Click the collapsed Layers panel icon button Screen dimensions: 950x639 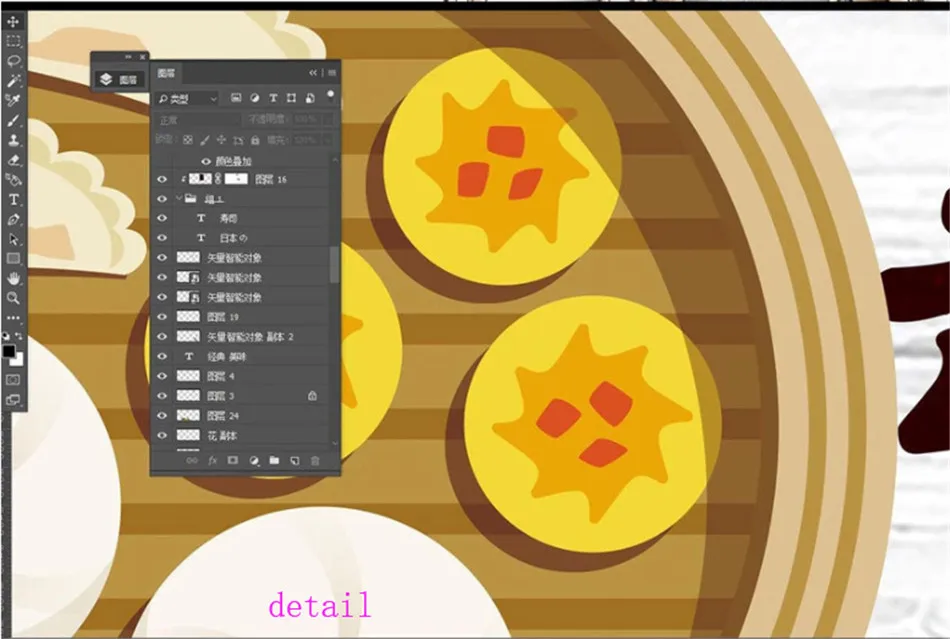[x=119, y=79]
